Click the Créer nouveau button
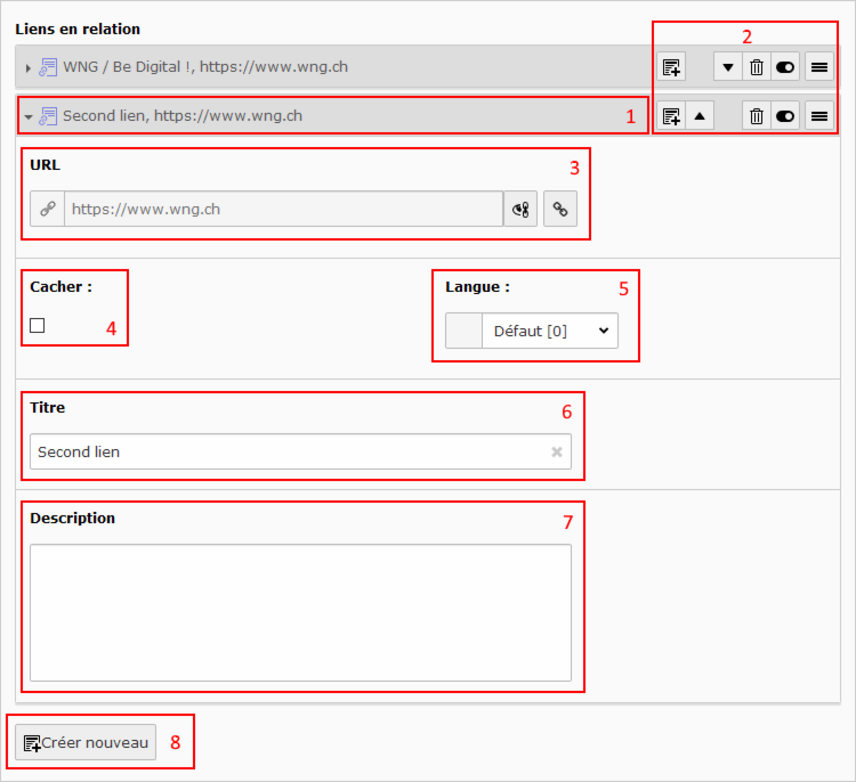The height and width of the screenshot is (782, 856). point(86,742)
